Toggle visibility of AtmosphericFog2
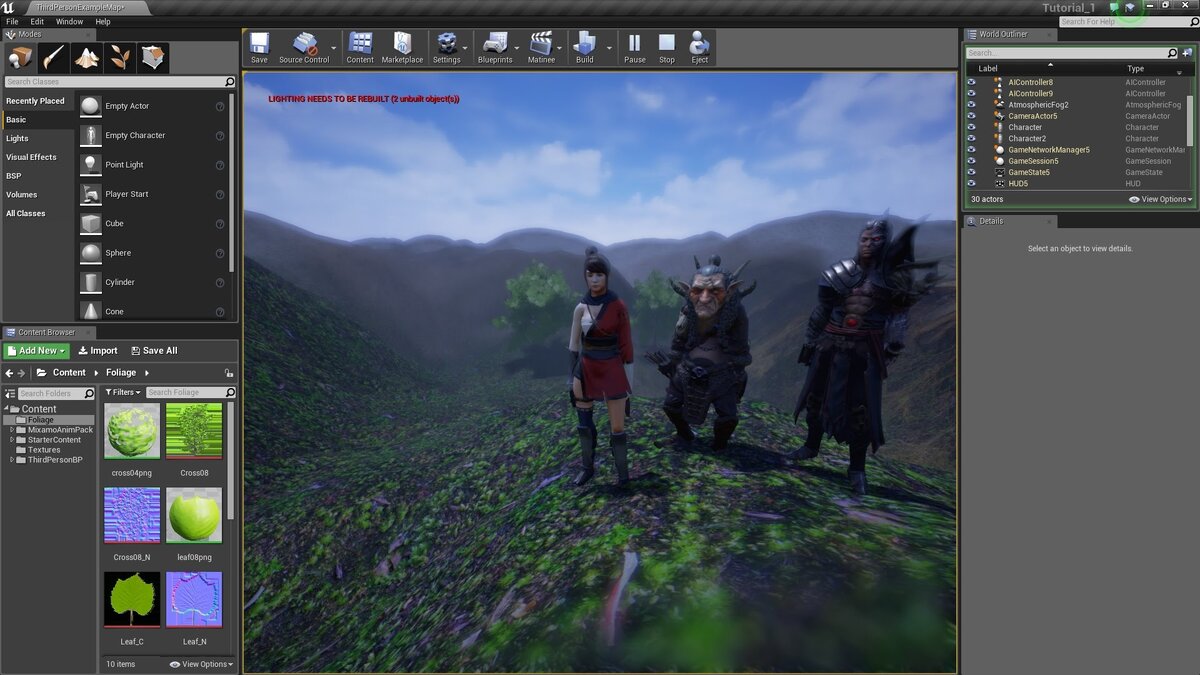Image resolution: width=1200 pixels, height=675 pixels. pyautogui.click(x=971, y=104)
